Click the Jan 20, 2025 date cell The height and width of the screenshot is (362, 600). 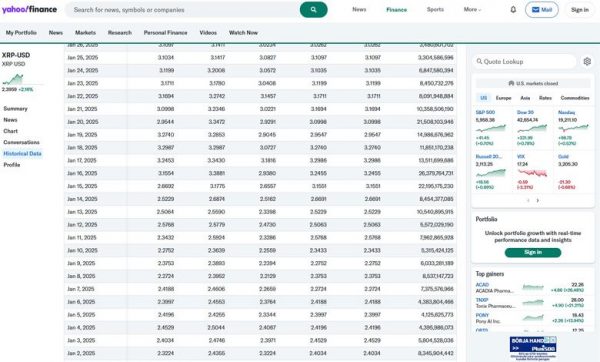[83, 122]
